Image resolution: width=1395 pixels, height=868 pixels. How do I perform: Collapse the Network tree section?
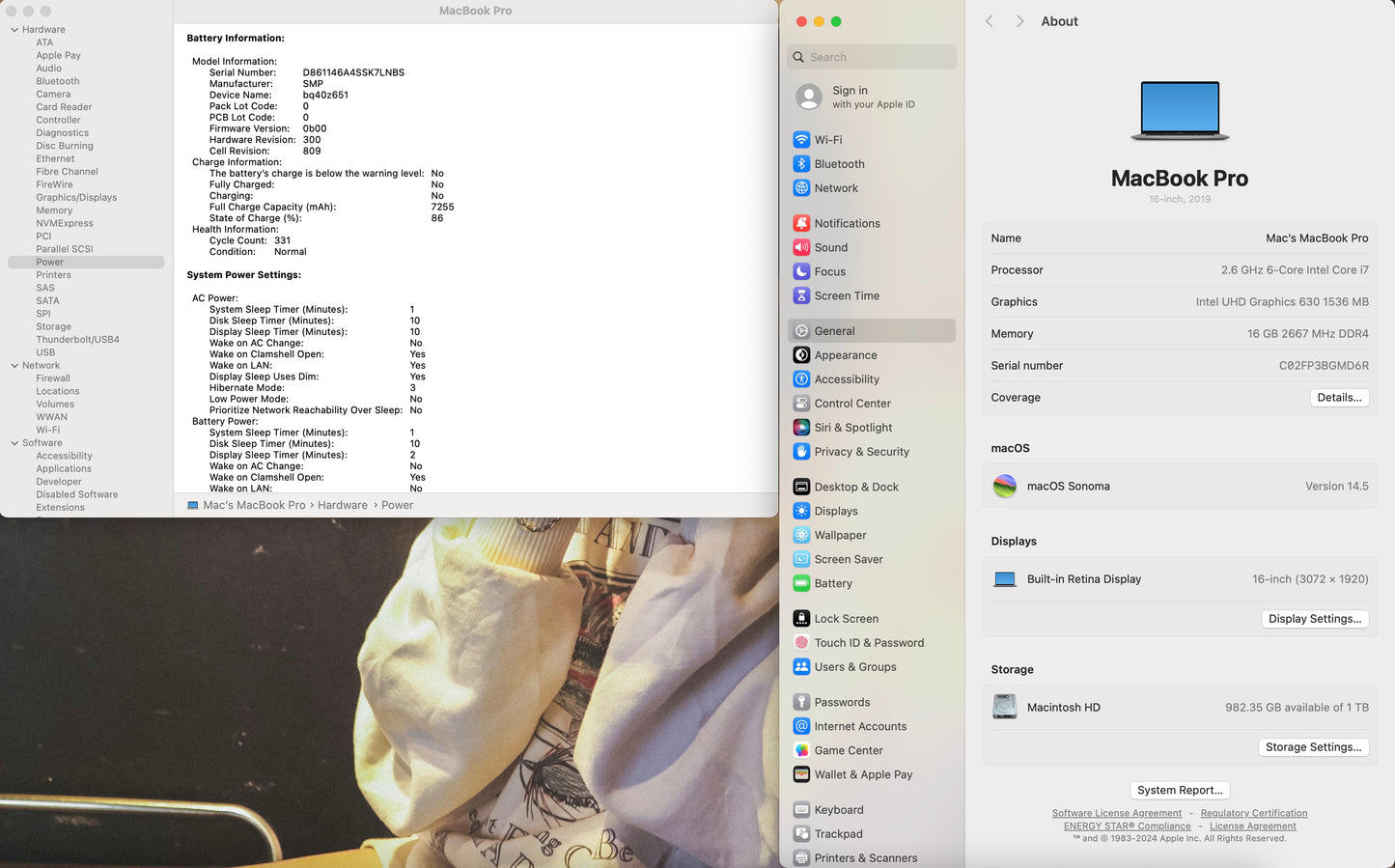click(x=14, y=366)
